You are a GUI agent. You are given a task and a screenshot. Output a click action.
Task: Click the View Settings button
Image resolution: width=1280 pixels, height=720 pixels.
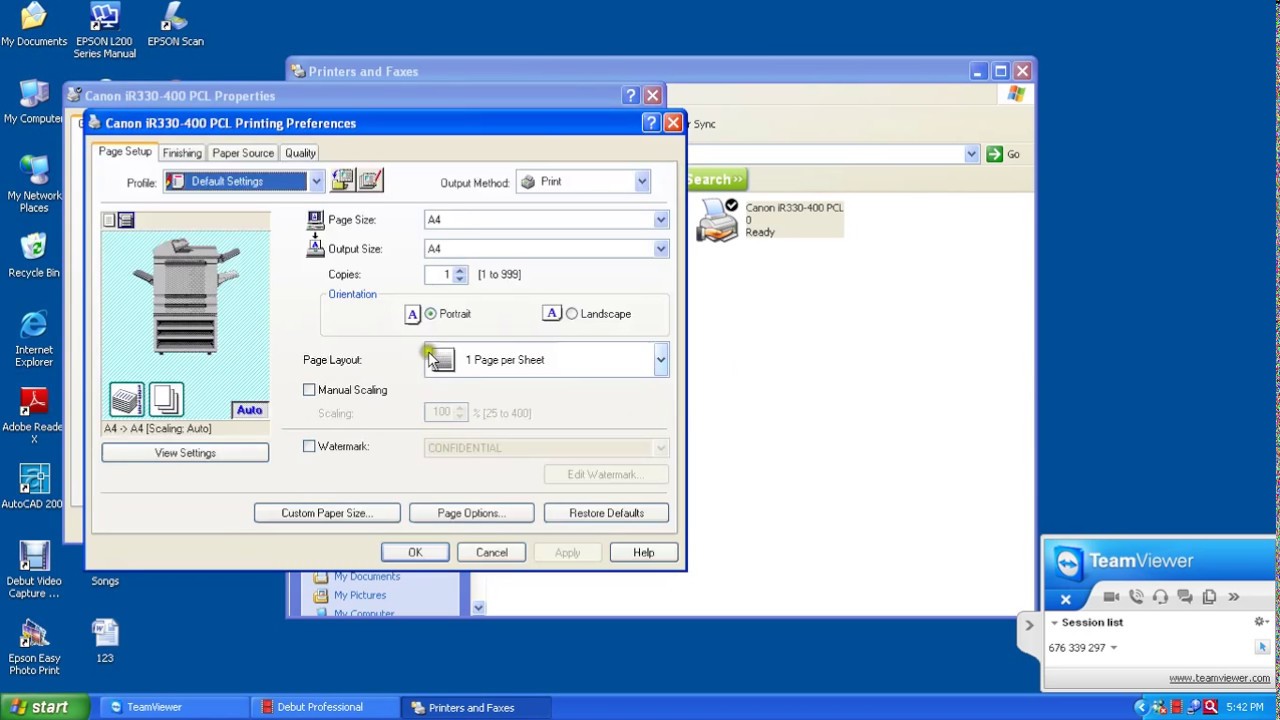pyautogui.click(x=185, y=453)
